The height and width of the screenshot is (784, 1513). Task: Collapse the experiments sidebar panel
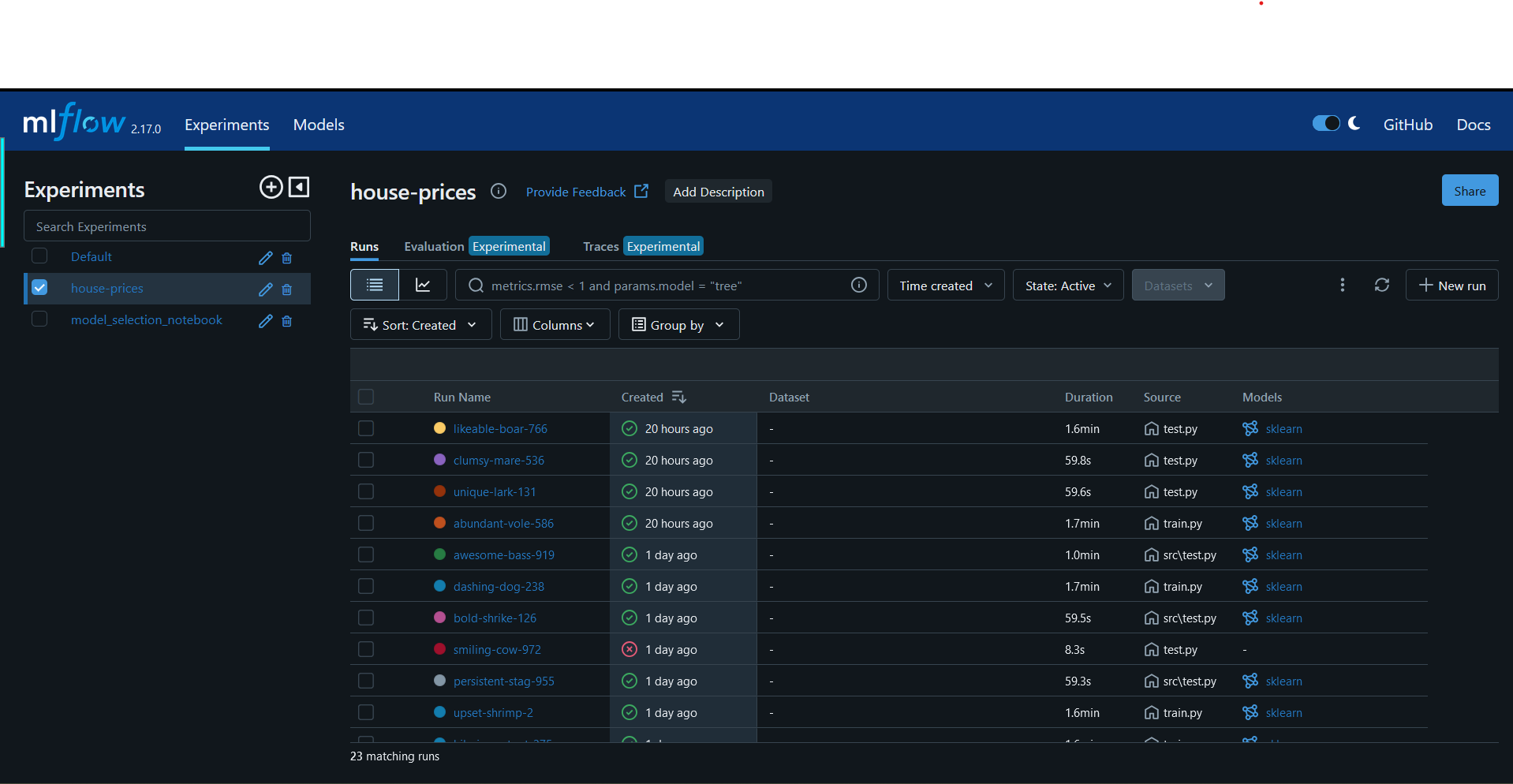point(299,187)
